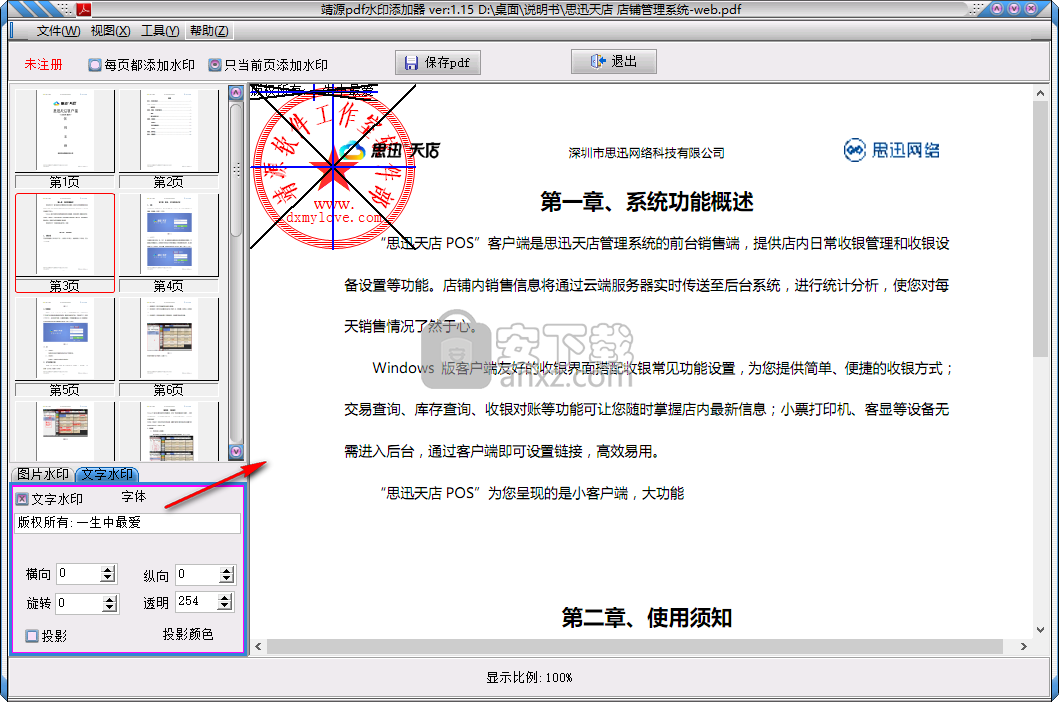Image resolution: width=1059 pixels, height=702 pixels.
Task: Click the watermark text input field
Action: click(128, 523)
